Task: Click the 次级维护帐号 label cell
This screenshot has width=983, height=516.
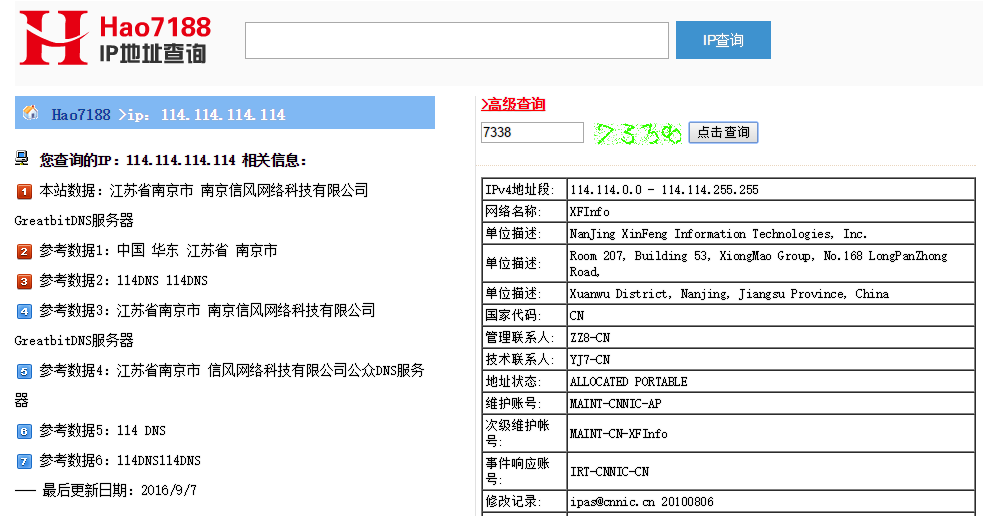Action: pos(524,433)
